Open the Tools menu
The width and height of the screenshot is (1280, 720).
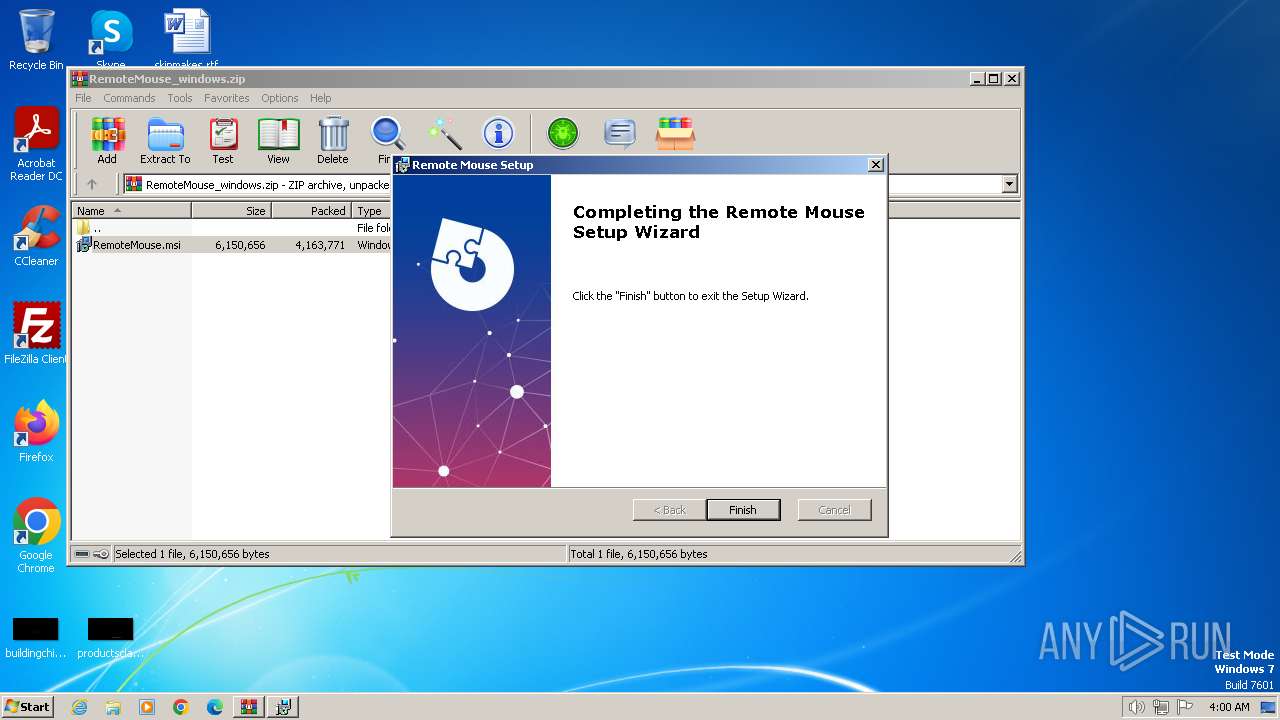click(180, 98)
